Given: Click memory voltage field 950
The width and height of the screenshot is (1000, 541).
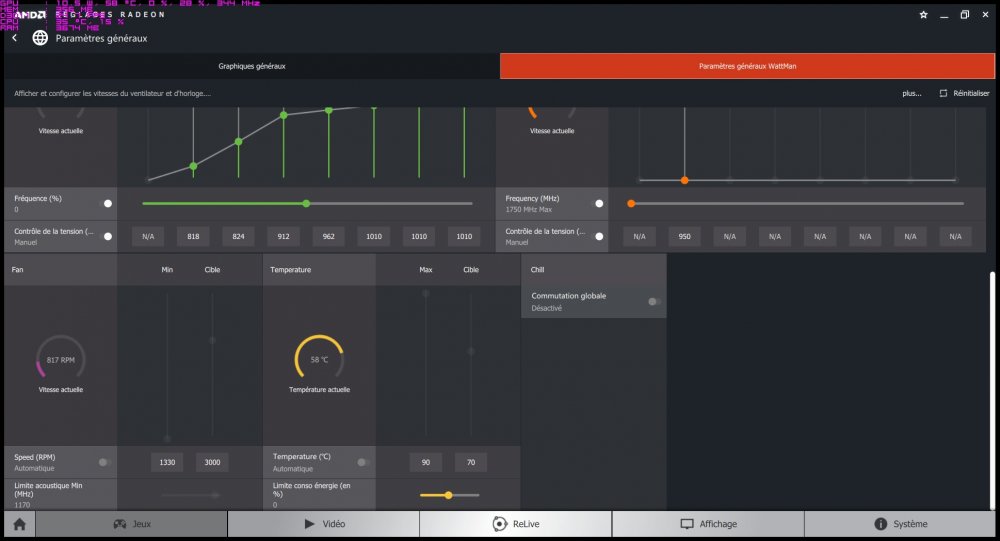Looking at the screenshot, I should [684, 236].
